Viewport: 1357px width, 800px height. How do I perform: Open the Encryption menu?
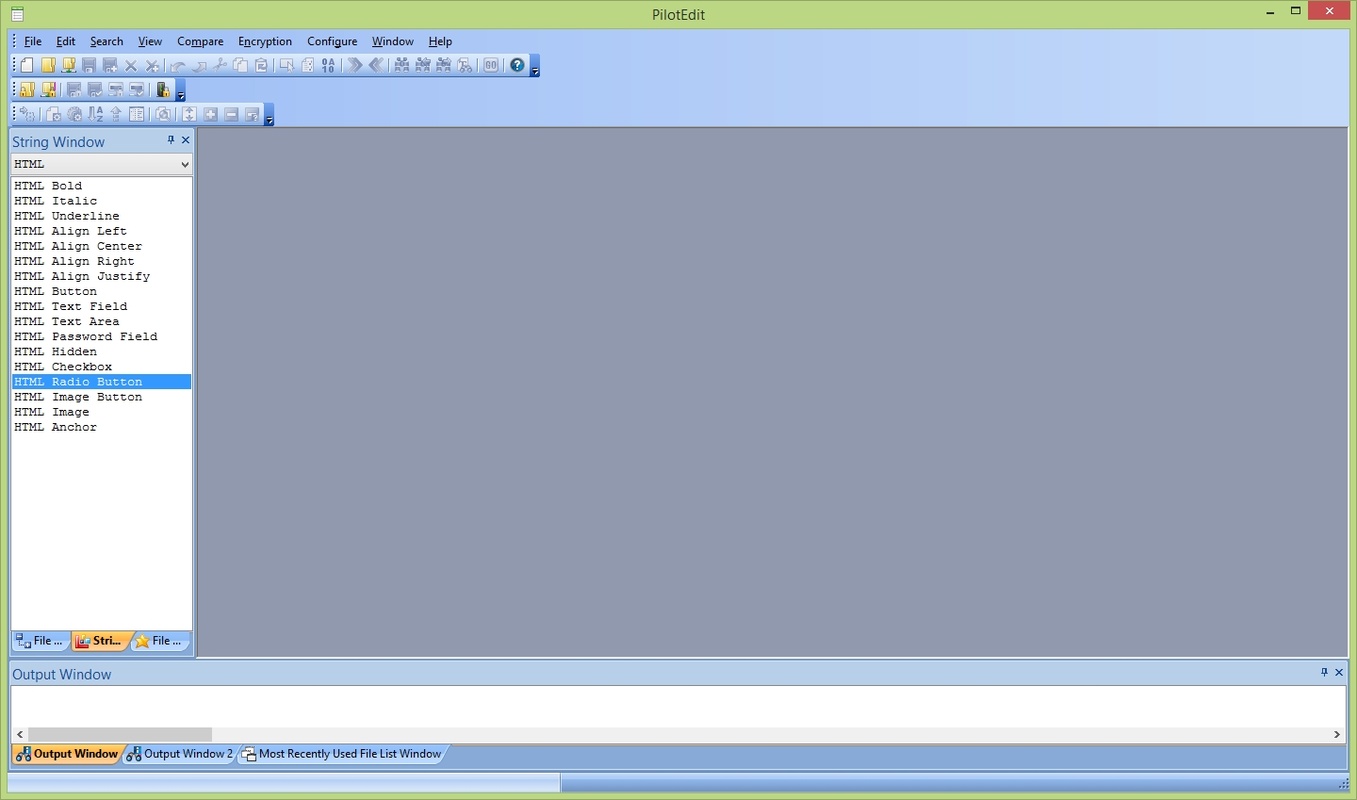click(265, 41)
